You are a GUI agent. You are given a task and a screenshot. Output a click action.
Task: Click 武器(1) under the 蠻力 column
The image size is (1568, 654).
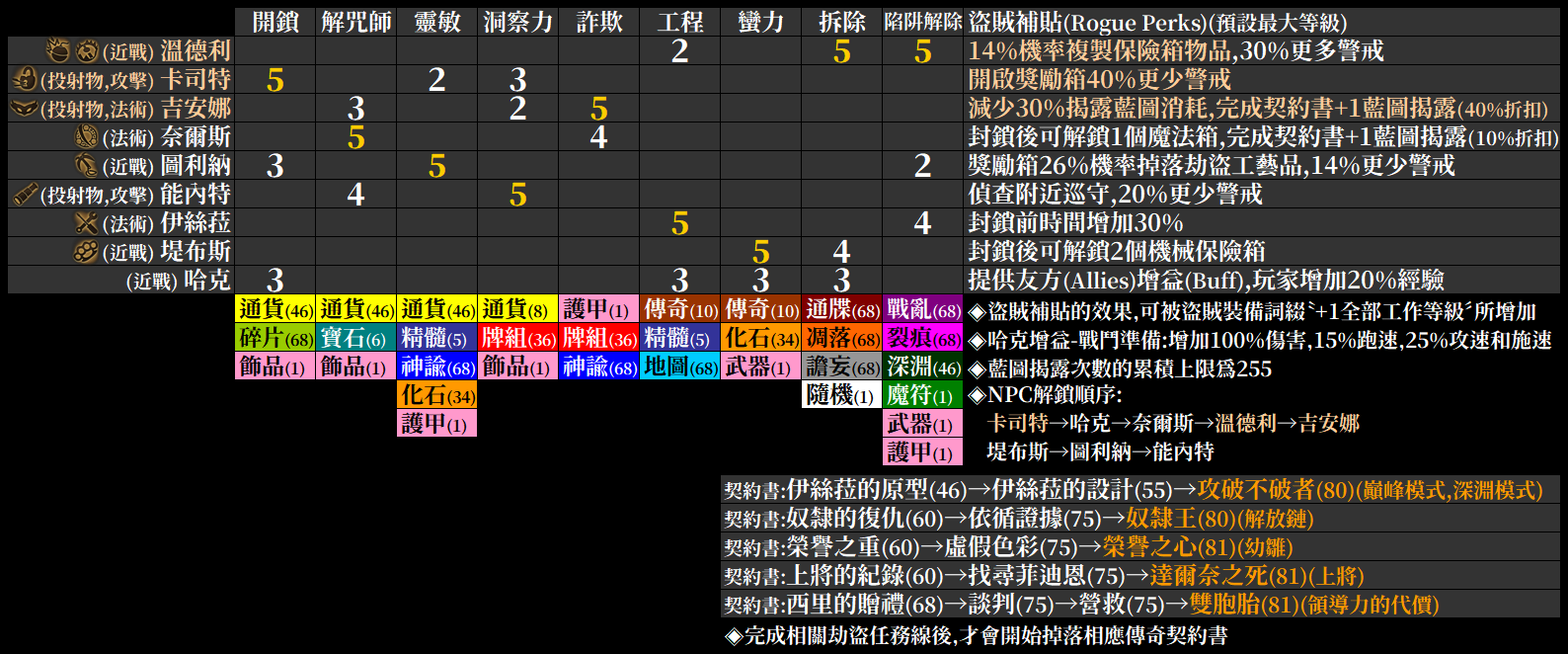(761, 367)
